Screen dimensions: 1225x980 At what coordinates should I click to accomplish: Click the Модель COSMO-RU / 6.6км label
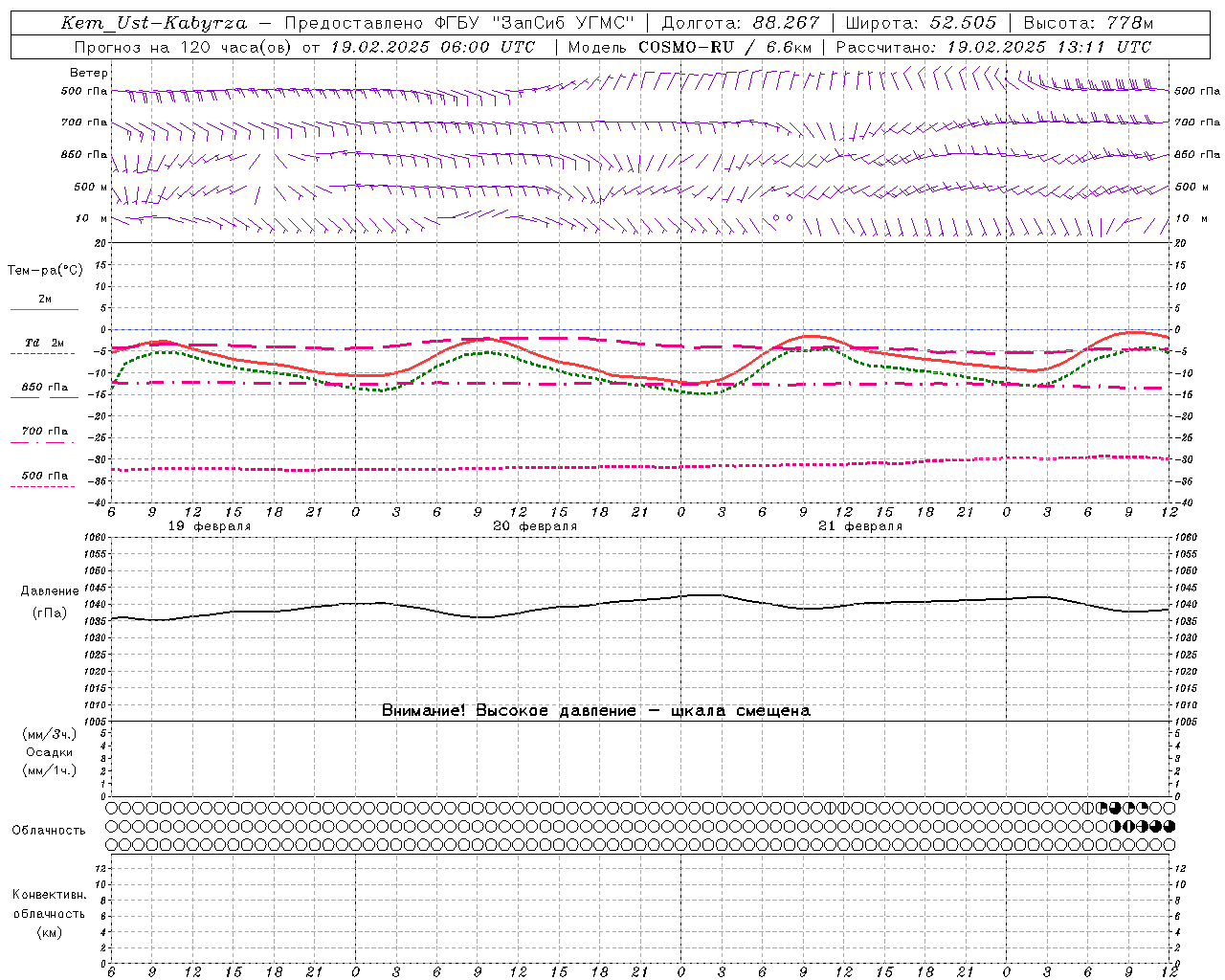(x=689, y=47)
